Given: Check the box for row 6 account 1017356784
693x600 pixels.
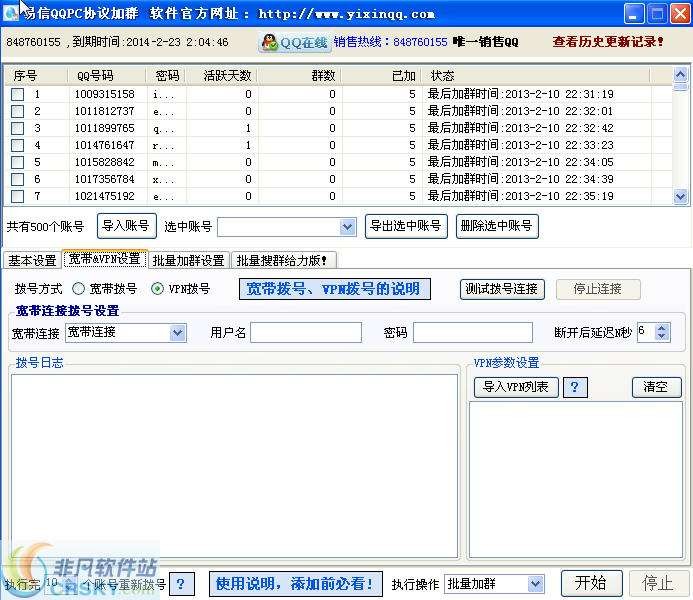Looking at the screenshot, I should point(17,179).
